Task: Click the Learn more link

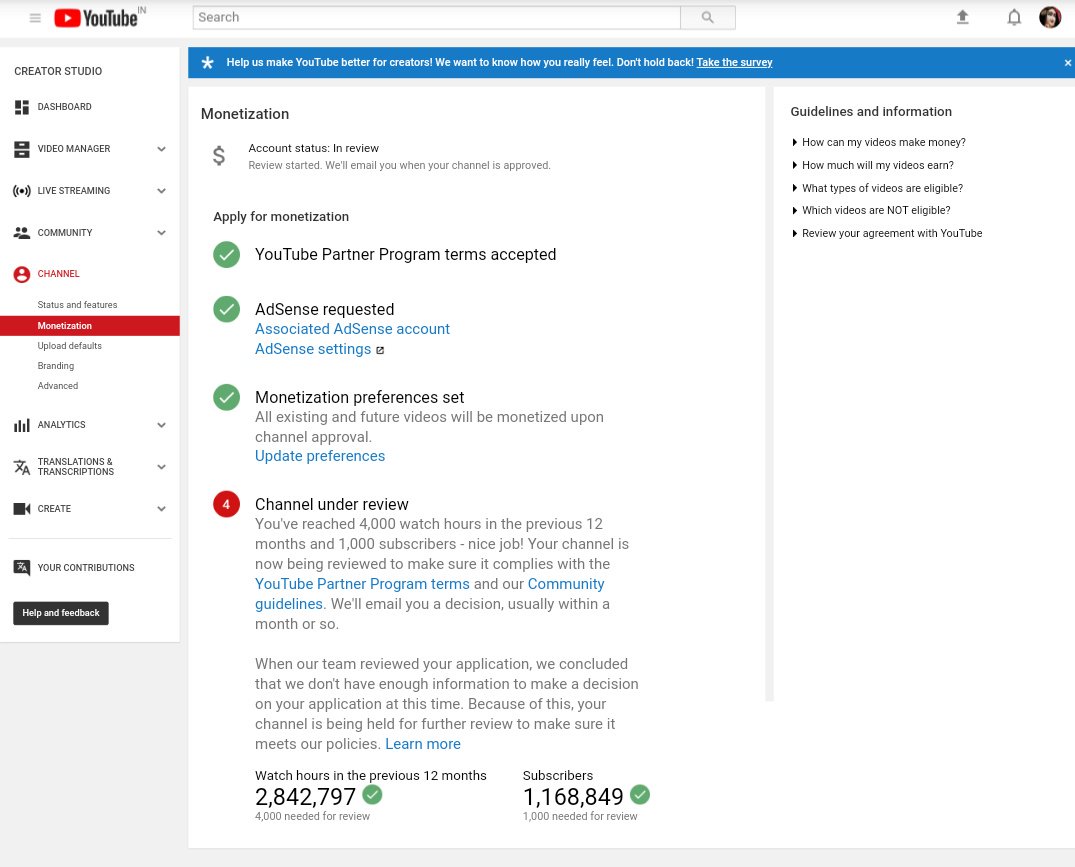Action: coord(423,744)
